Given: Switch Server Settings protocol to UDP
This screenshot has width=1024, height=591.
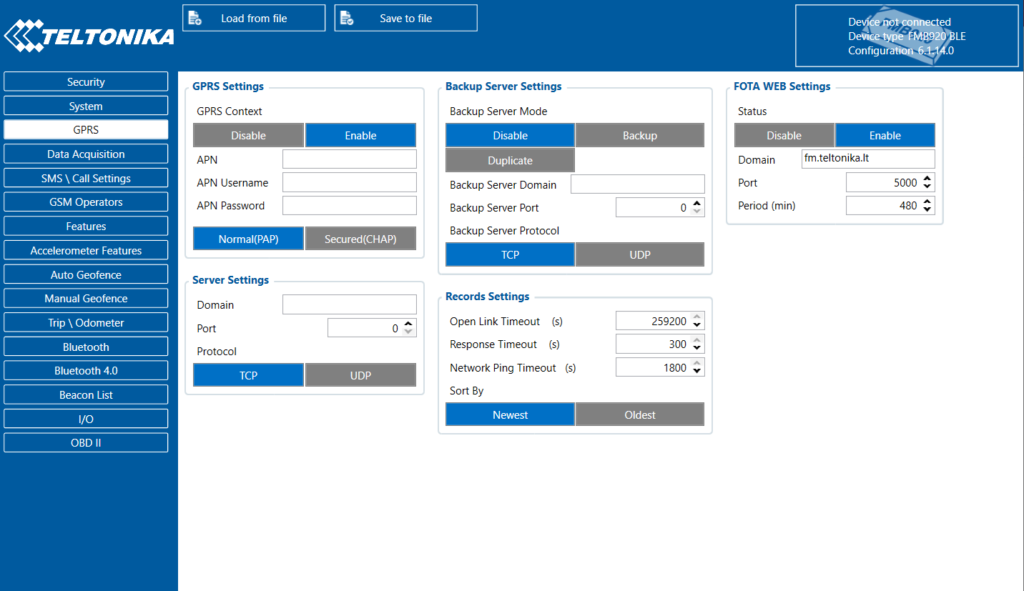Looking at the screenshot, I should pyautogui.click(x=360, y=375).
